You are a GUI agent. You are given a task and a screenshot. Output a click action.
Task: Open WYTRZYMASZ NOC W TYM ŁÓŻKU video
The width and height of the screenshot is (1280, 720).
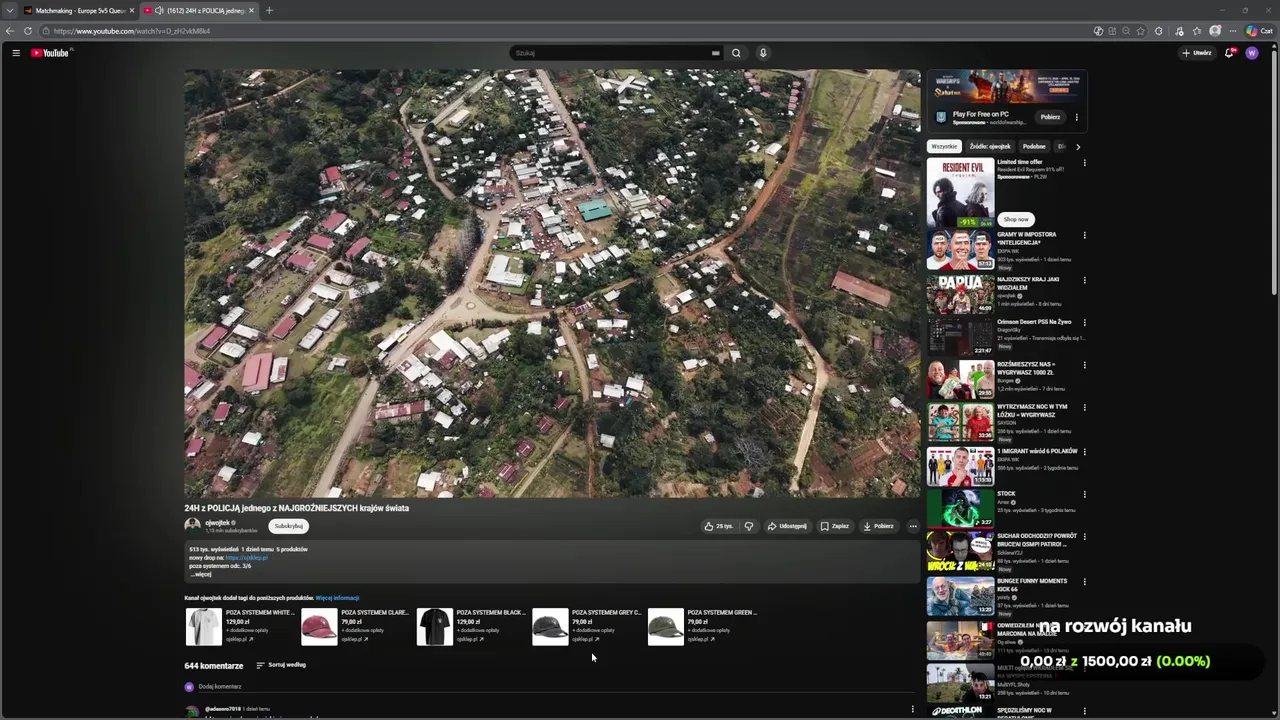coord(1032,411)
